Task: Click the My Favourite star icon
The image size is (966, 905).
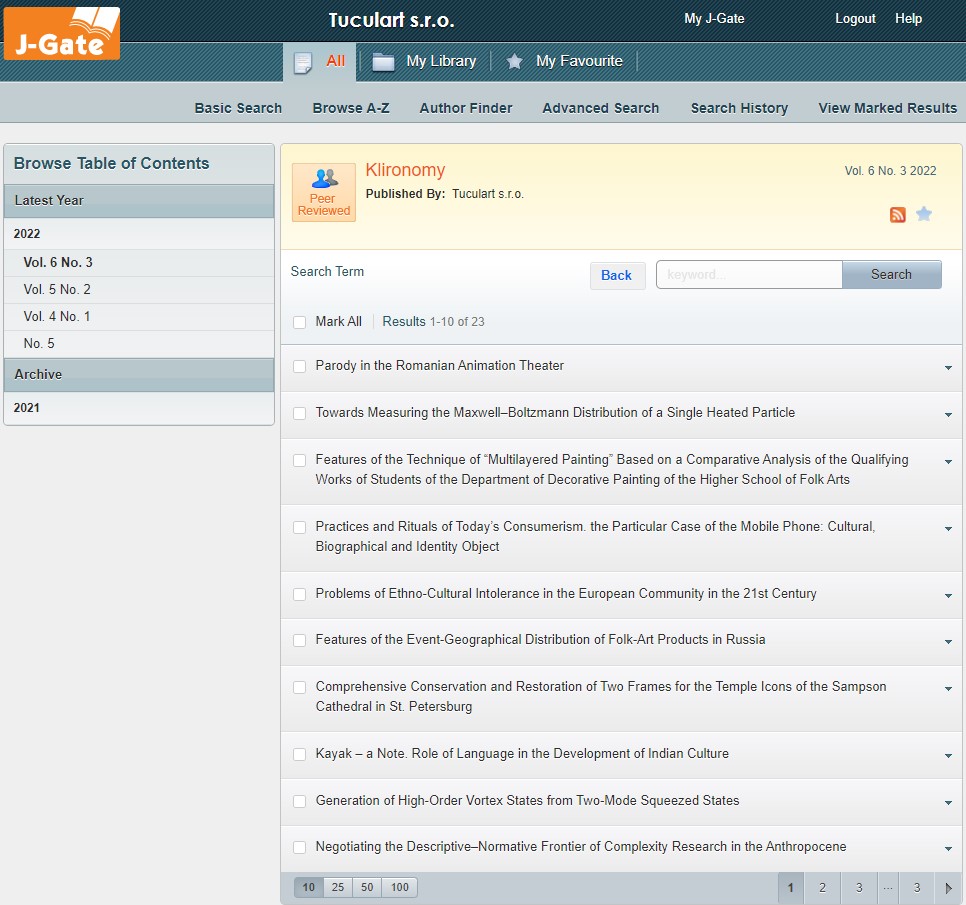Action: (x=514, y=62)
